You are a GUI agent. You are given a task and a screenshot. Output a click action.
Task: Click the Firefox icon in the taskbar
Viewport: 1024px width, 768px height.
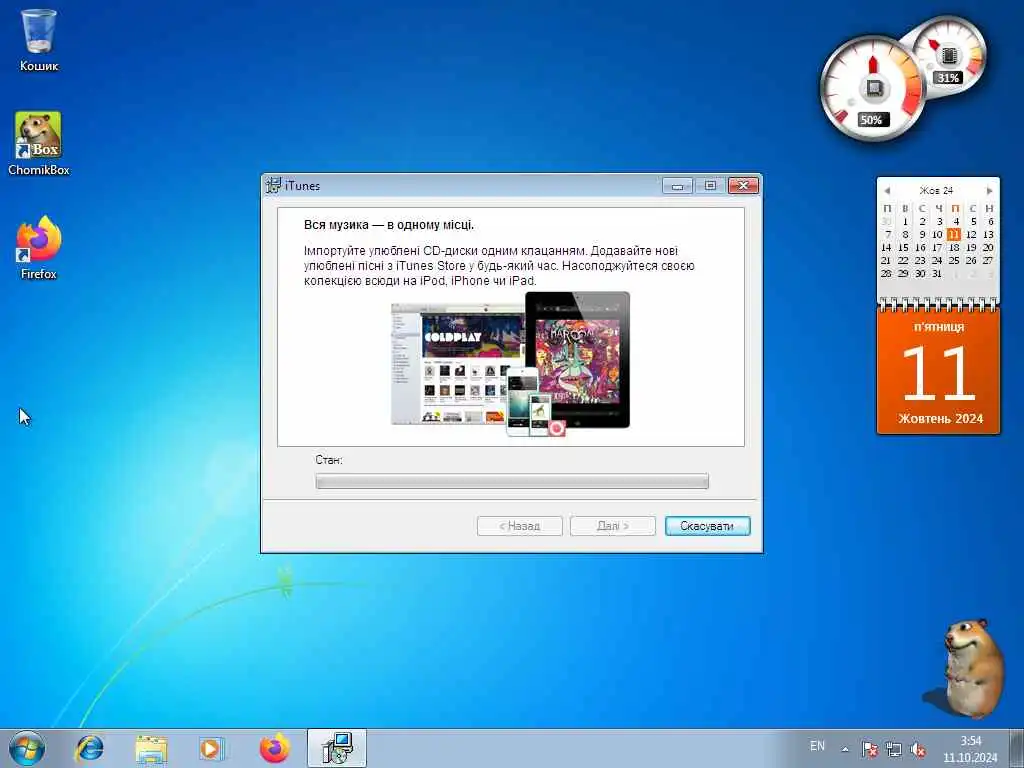tap(275, 748)
